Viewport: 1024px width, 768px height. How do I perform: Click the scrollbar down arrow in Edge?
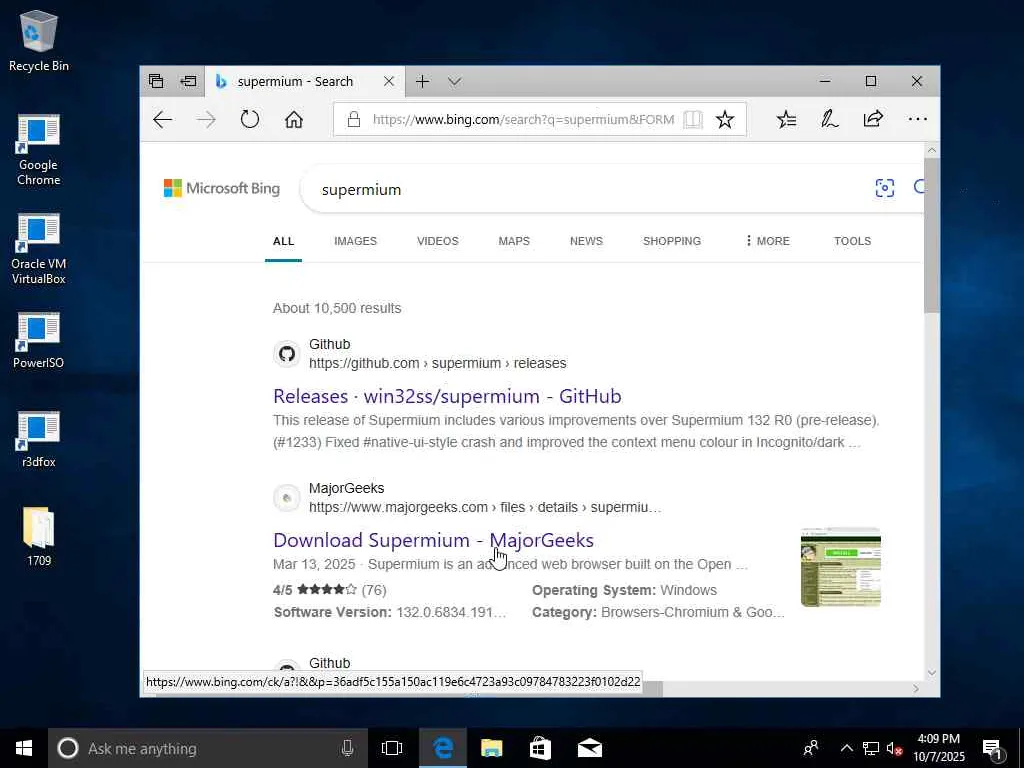tap(932, 673)
